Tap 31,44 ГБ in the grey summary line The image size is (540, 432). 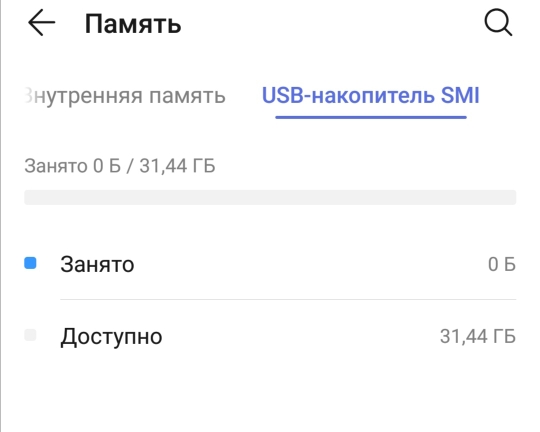pos(177,166)
